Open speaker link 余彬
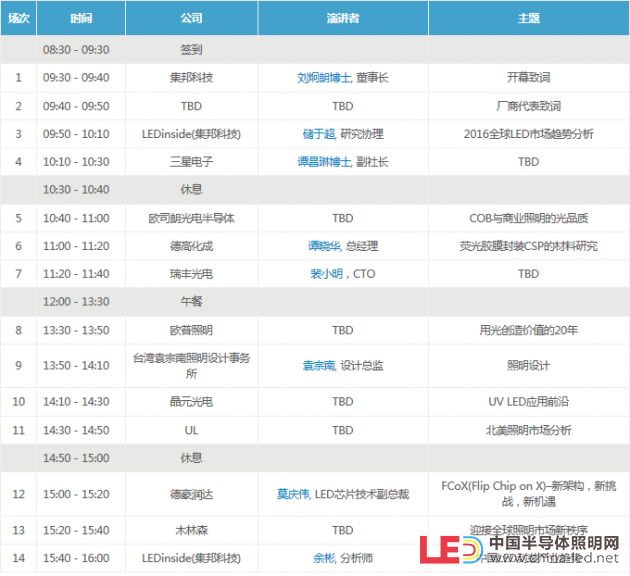This screenshot has height=576, width=630. [324, 558]
